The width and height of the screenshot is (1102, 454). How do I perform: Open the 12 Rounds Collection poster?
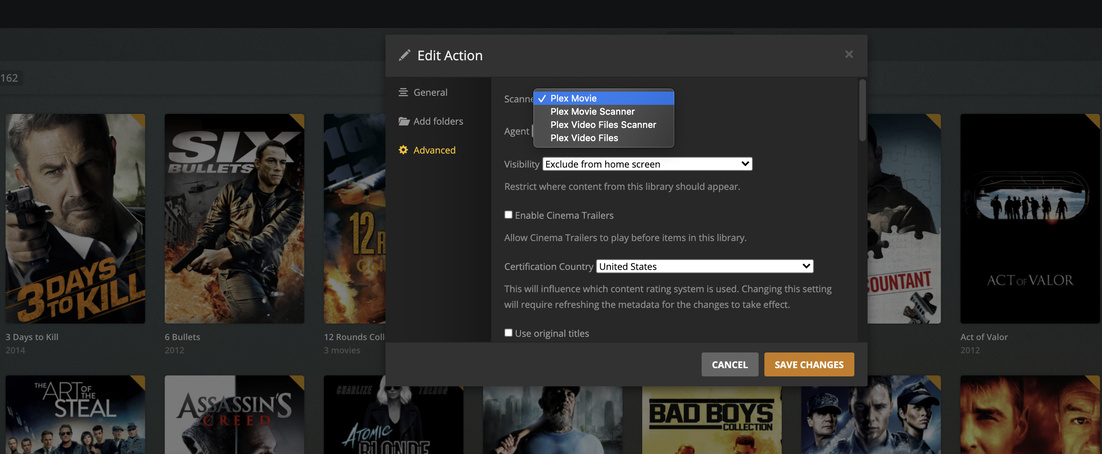pyautogui.click(x=354, y=219)
